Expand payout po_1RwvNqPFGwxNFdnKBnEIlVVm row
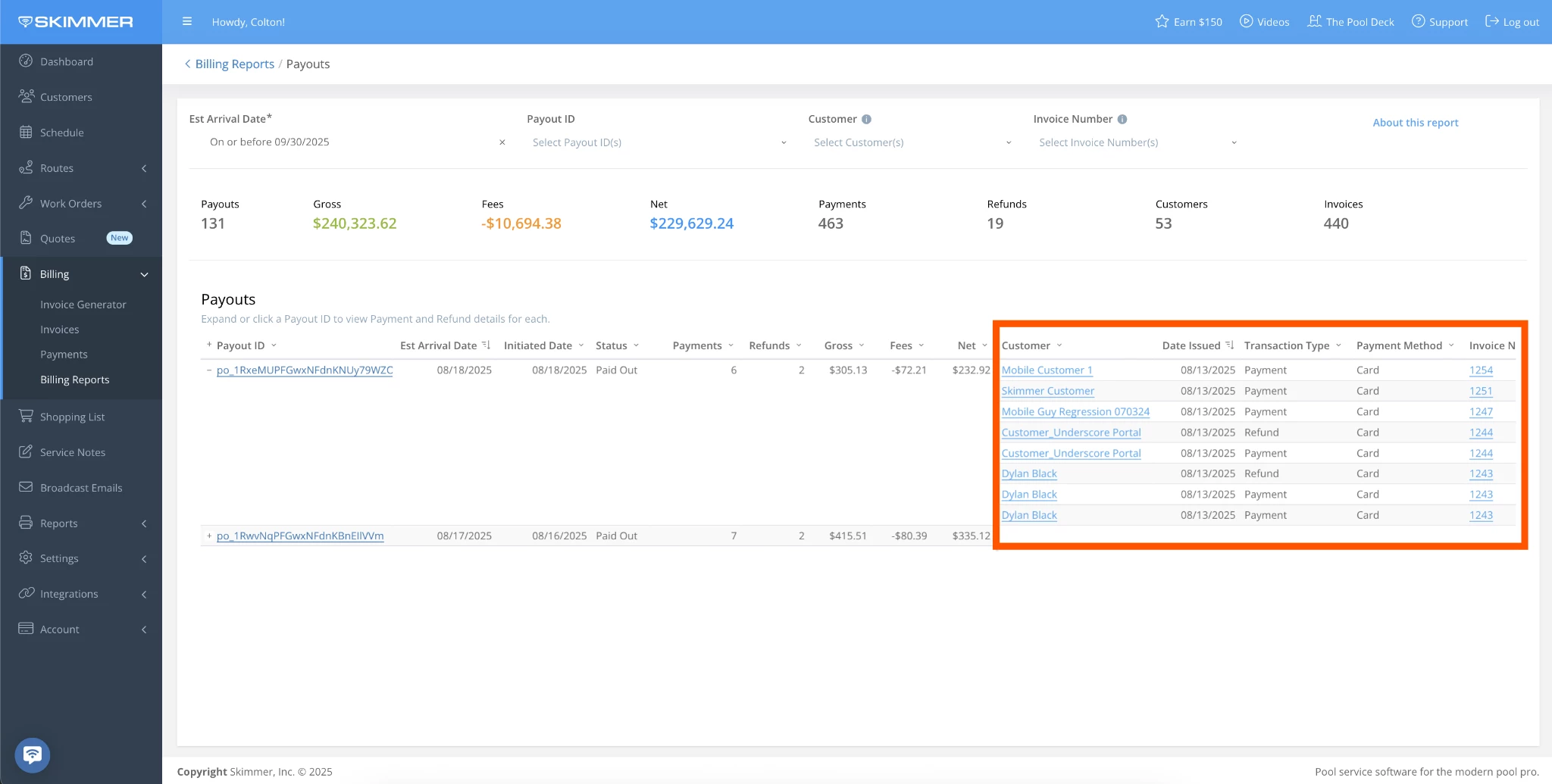 coord(209,536)
